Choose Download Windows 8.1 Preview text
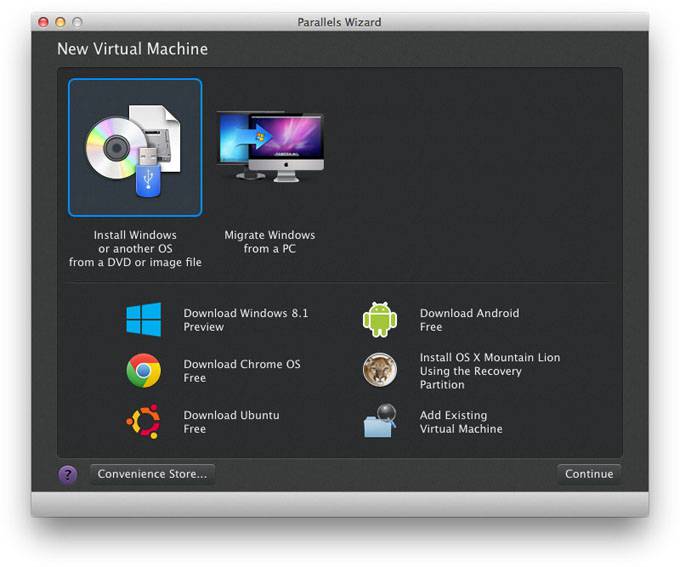Screen dimensions: 680x567 click(246, 320)
